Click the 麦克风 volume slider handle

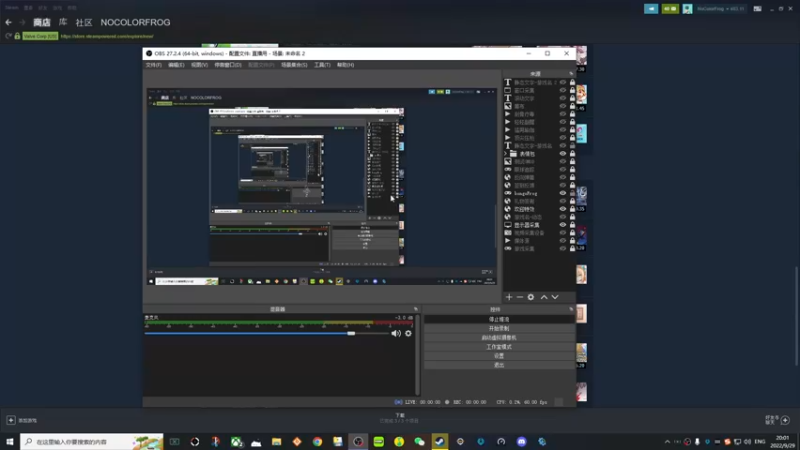click(351, 333)
